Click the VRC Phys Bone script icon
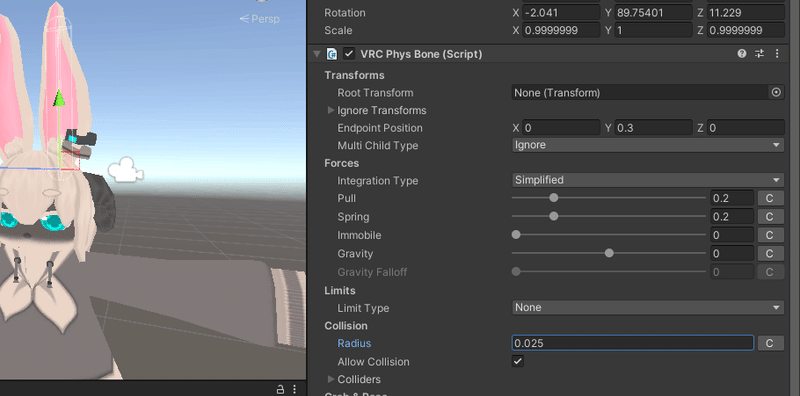 point(333,54)
